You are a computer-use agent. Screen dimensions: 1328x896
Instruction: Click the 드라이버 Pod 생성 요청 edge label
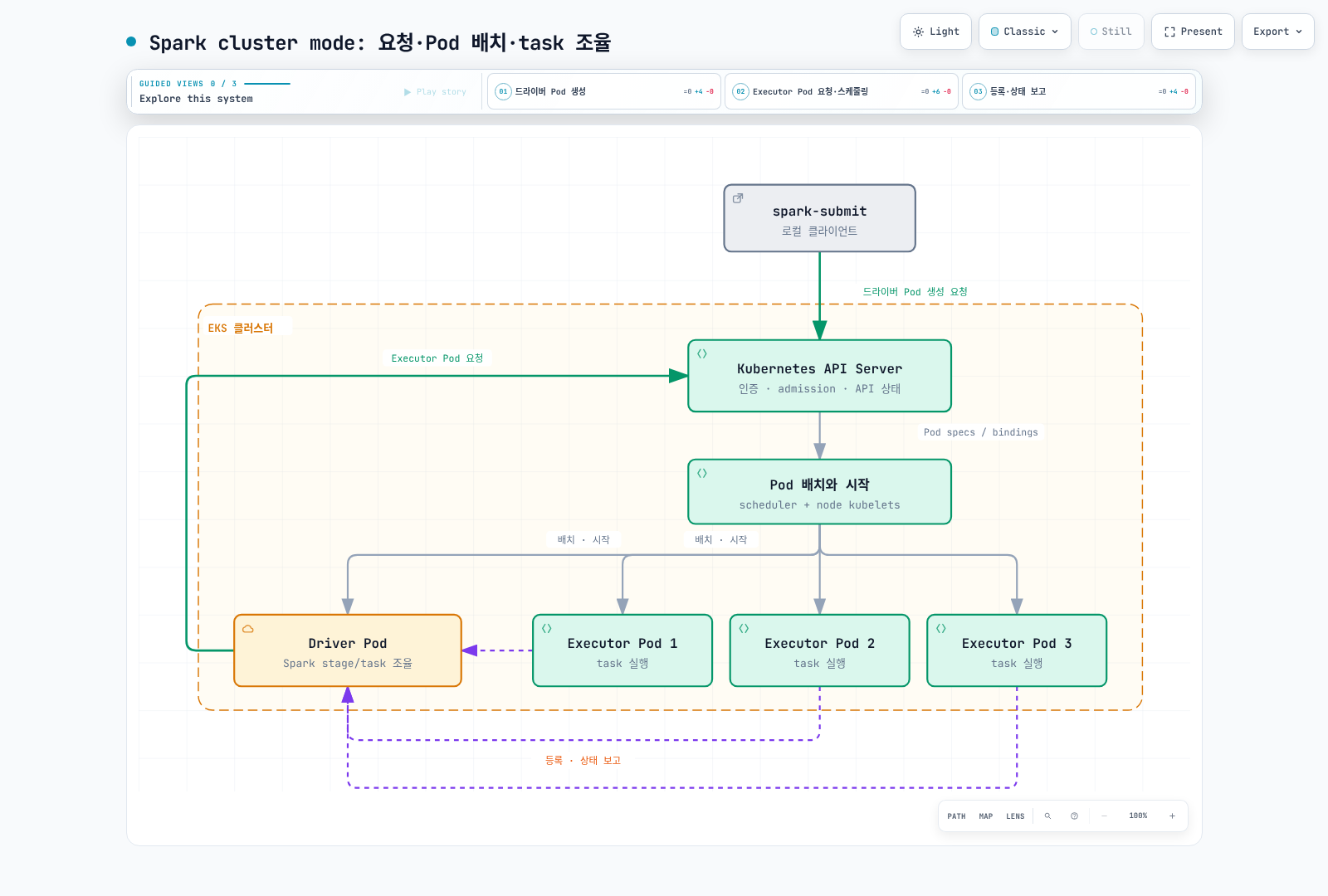pyautogui.click(x=915, y=292)
